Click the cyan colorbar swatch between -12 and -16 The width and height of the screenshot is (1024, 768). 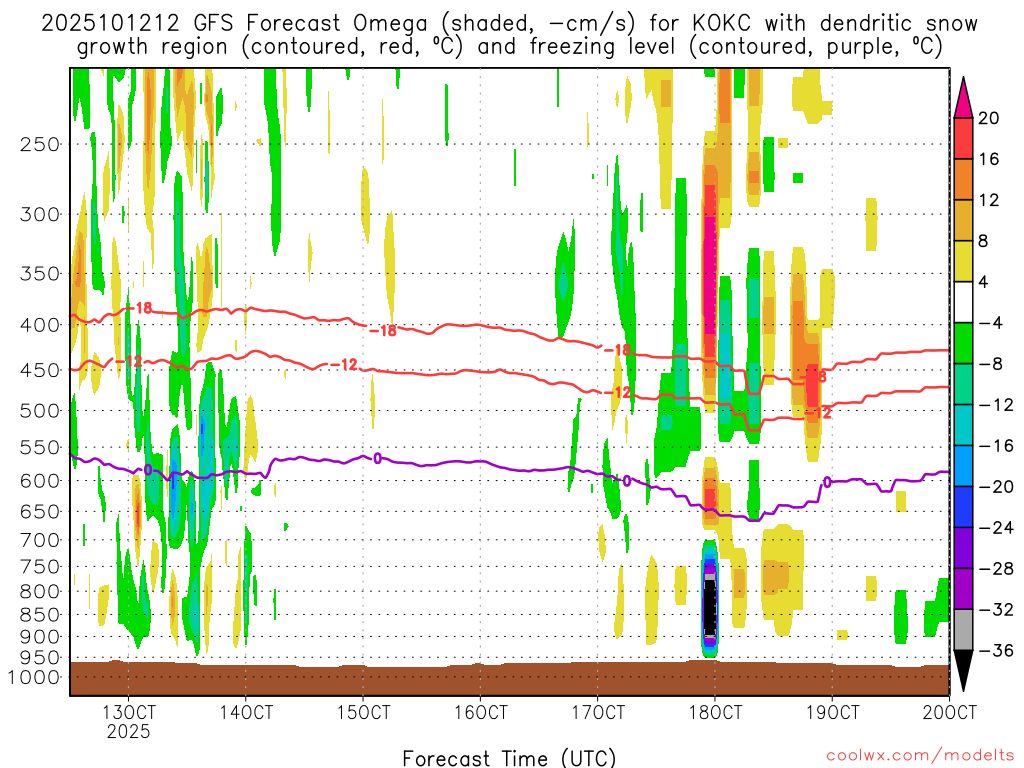963,425
